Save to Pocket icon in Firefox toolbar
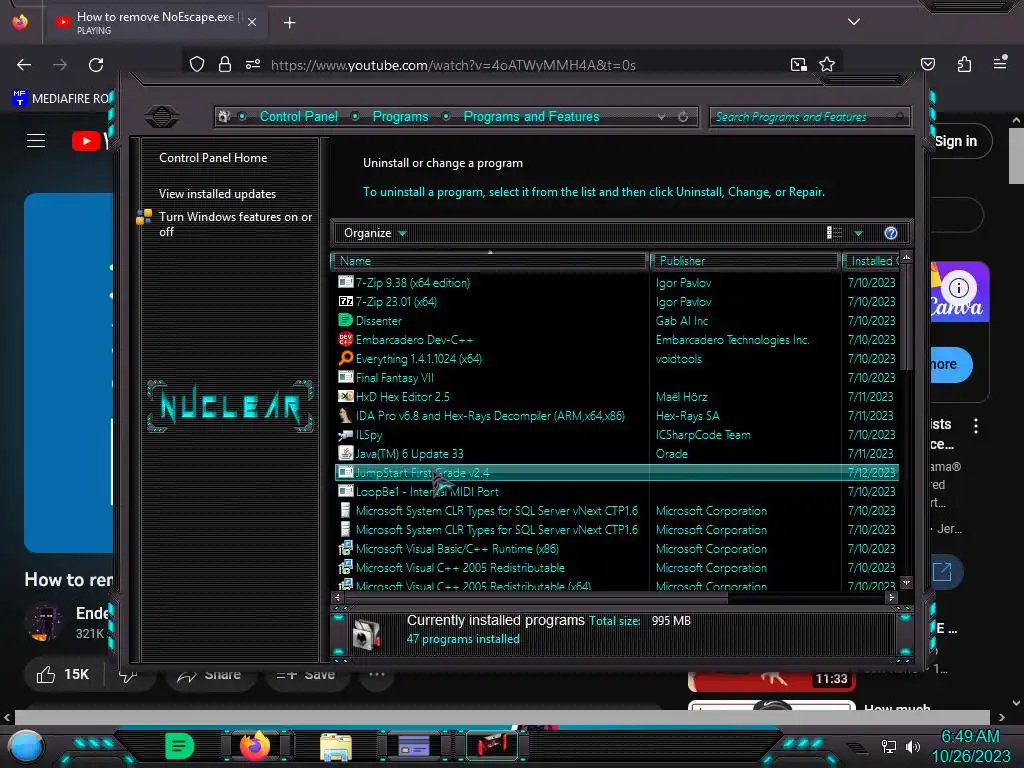This screenshot has width=1024, height=768. (928, 64)
